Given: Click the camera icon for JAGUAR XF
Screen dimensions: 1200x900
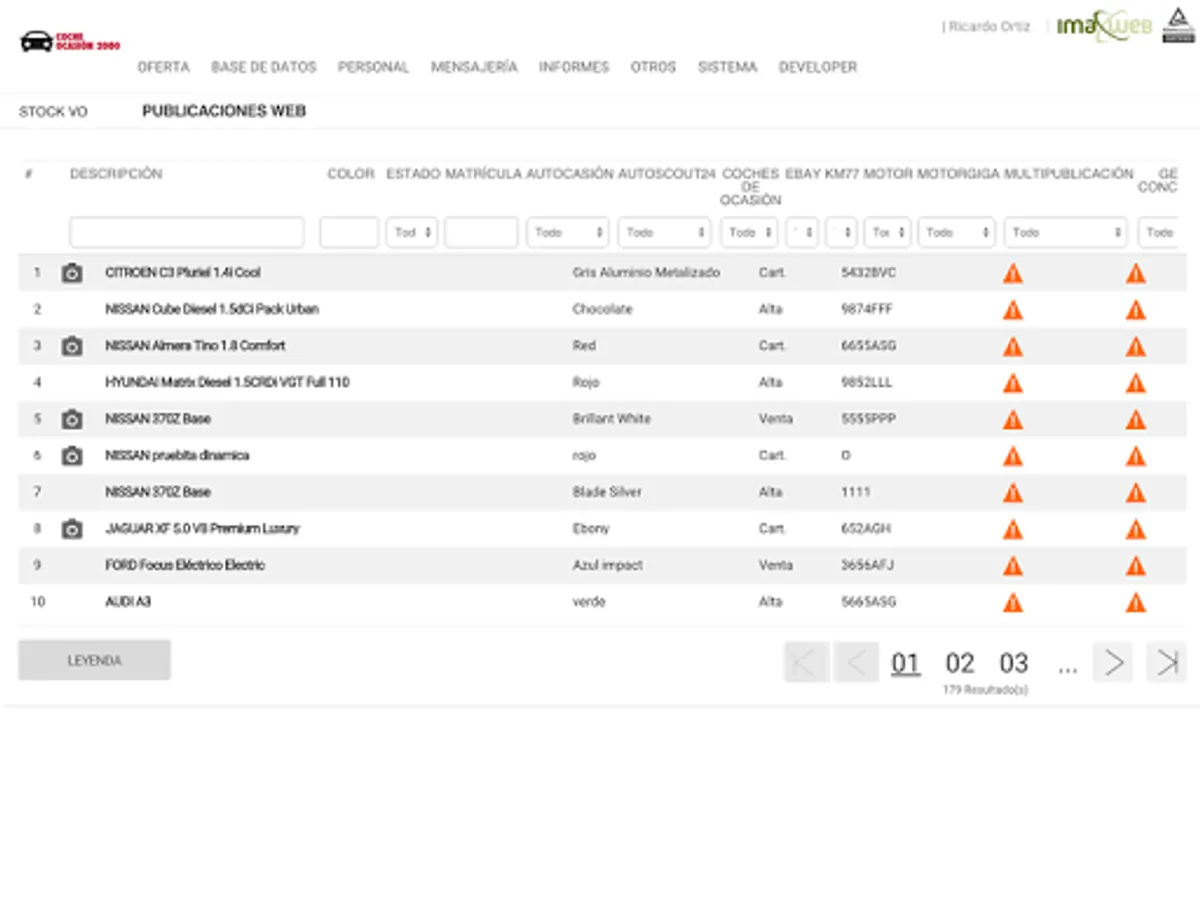Looking at the screenshot, I should [x=72, y=529].
